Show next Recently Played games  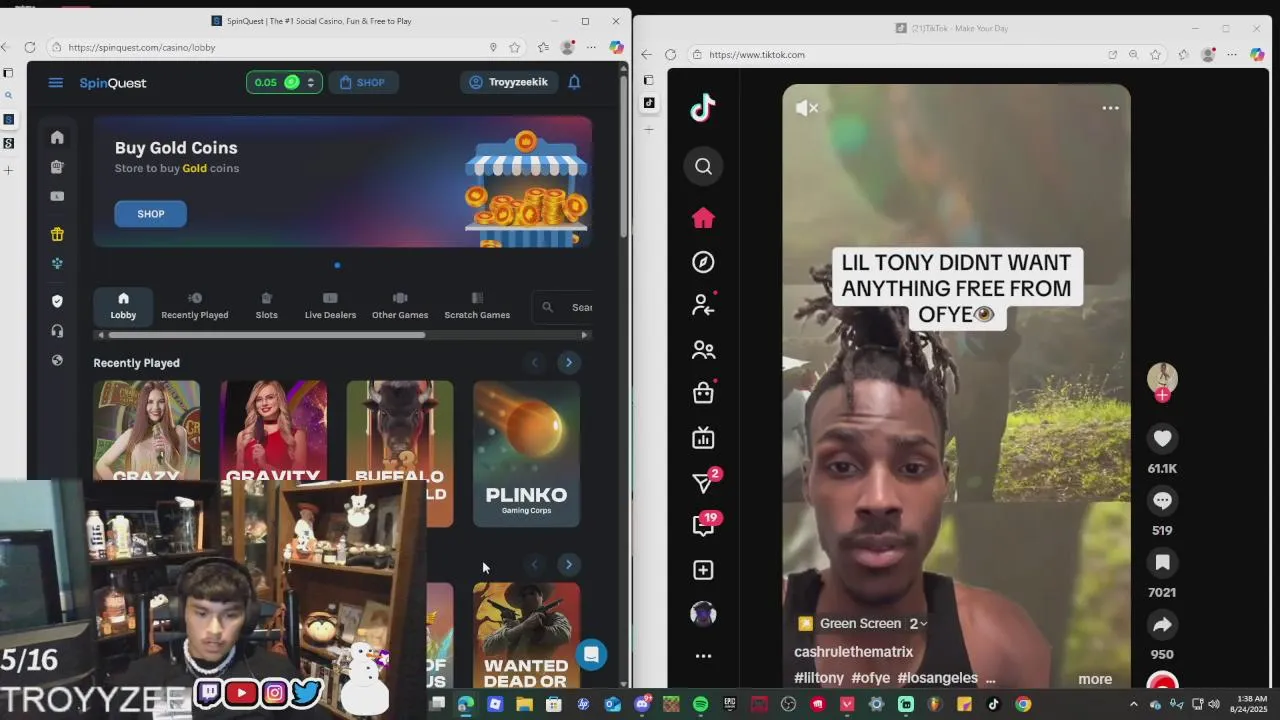568,362
